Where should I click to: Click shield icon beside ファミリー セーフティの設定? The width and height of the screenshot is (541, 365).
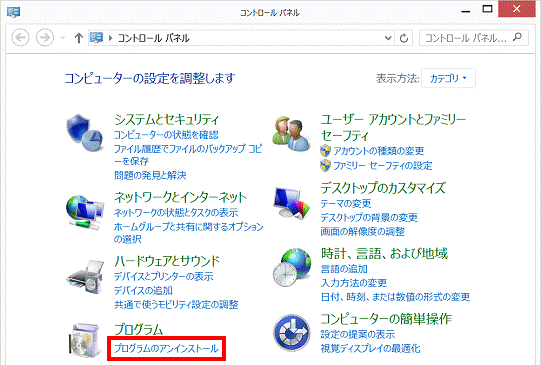click(325, 165)
